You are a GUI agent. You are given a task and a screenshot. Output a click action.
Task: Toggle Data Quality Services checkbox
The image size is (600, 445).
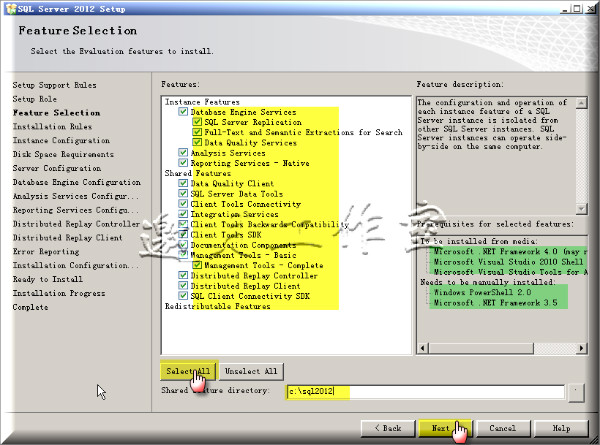pos(197,142)
